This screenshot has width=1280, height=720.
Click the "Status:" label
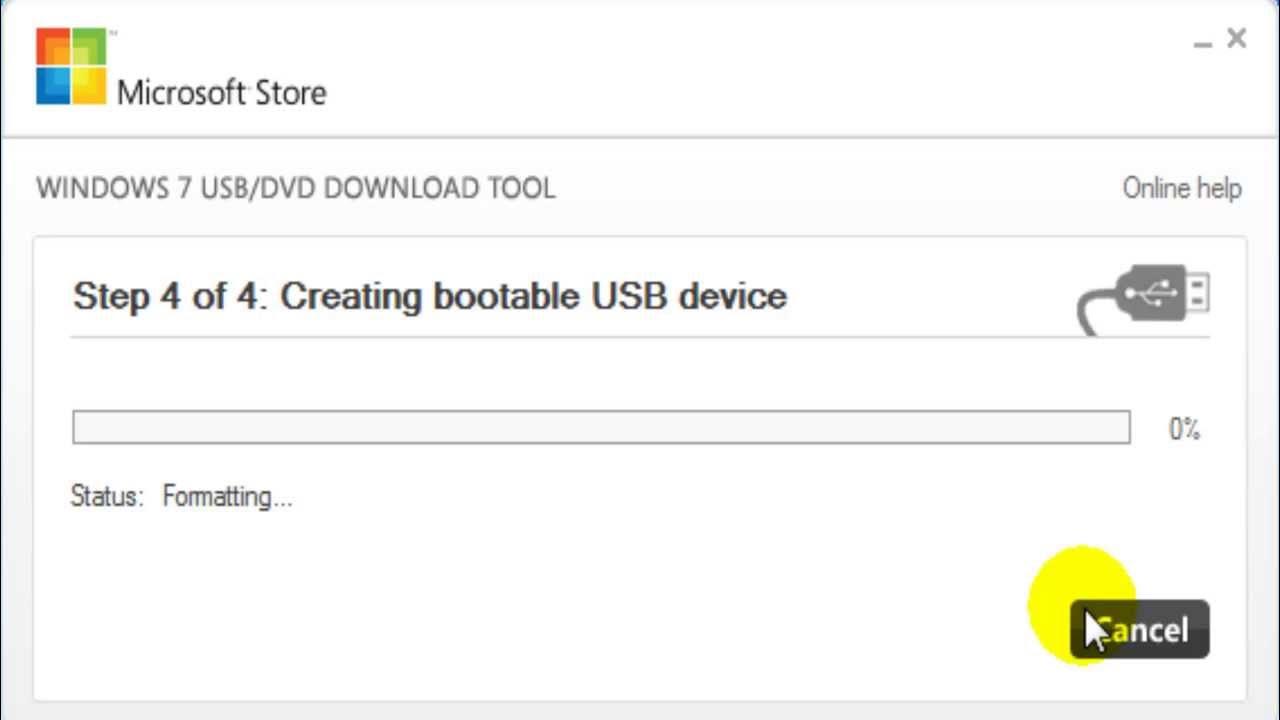point(107,497)
